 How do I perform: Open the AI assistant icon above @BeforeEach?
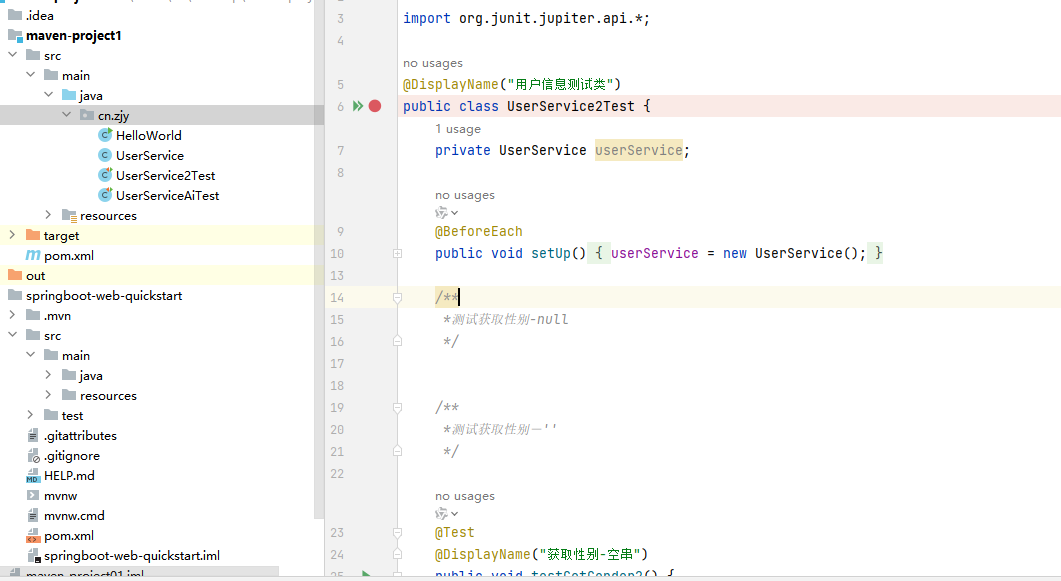click(446, 212)
